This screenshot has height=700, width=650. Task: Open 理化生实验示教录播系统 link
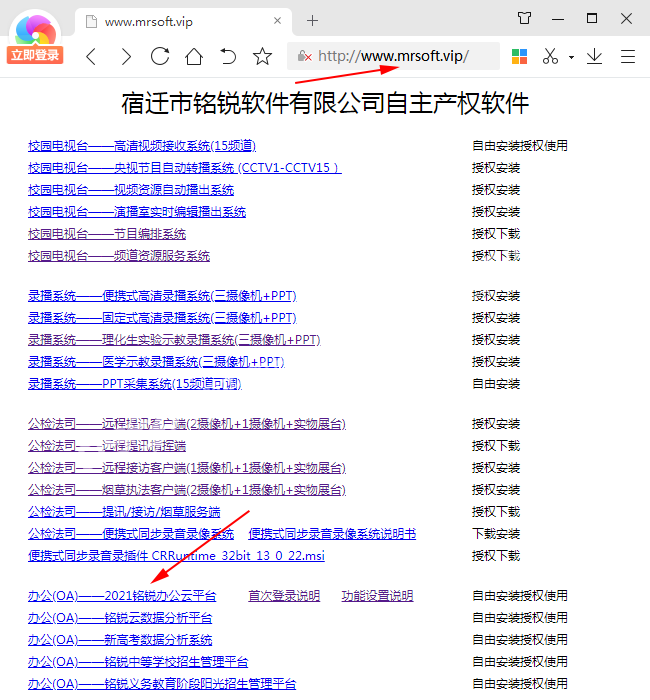tap(174, 340)
